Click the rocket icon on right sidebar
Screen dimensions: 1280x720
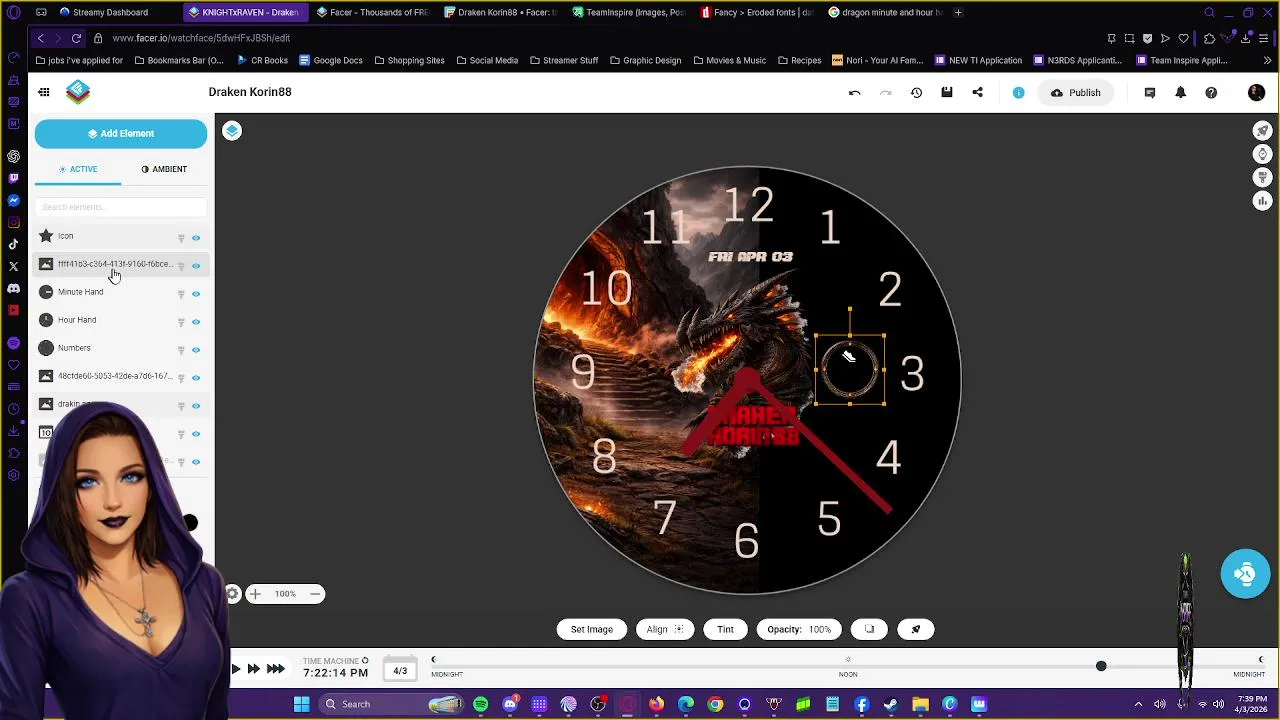[x=1262, y=131]
